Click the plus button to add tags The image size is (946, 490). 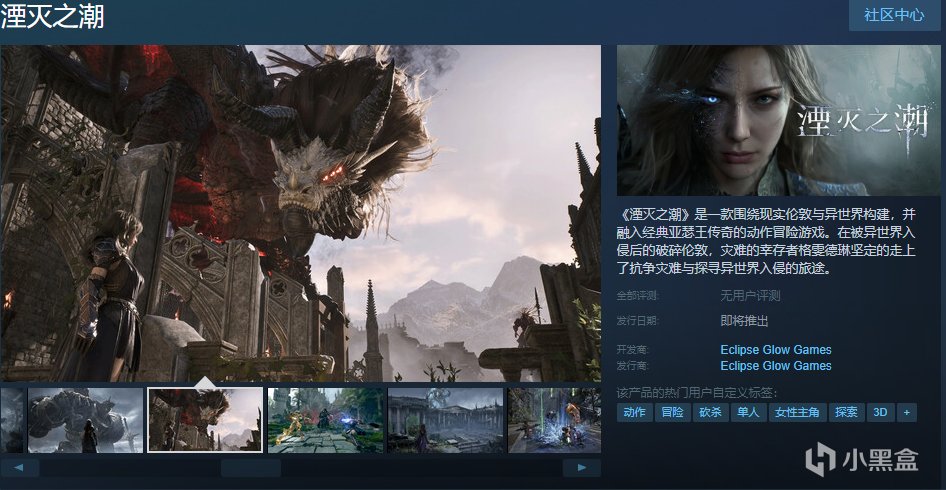point(907,413)
